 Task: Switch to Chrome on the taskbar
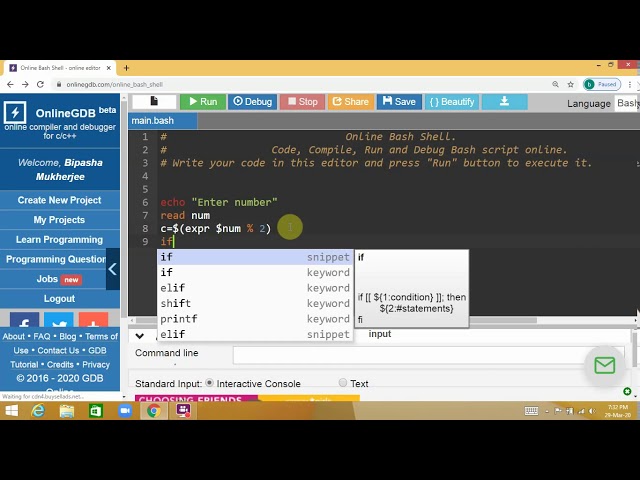pos(154,411)
